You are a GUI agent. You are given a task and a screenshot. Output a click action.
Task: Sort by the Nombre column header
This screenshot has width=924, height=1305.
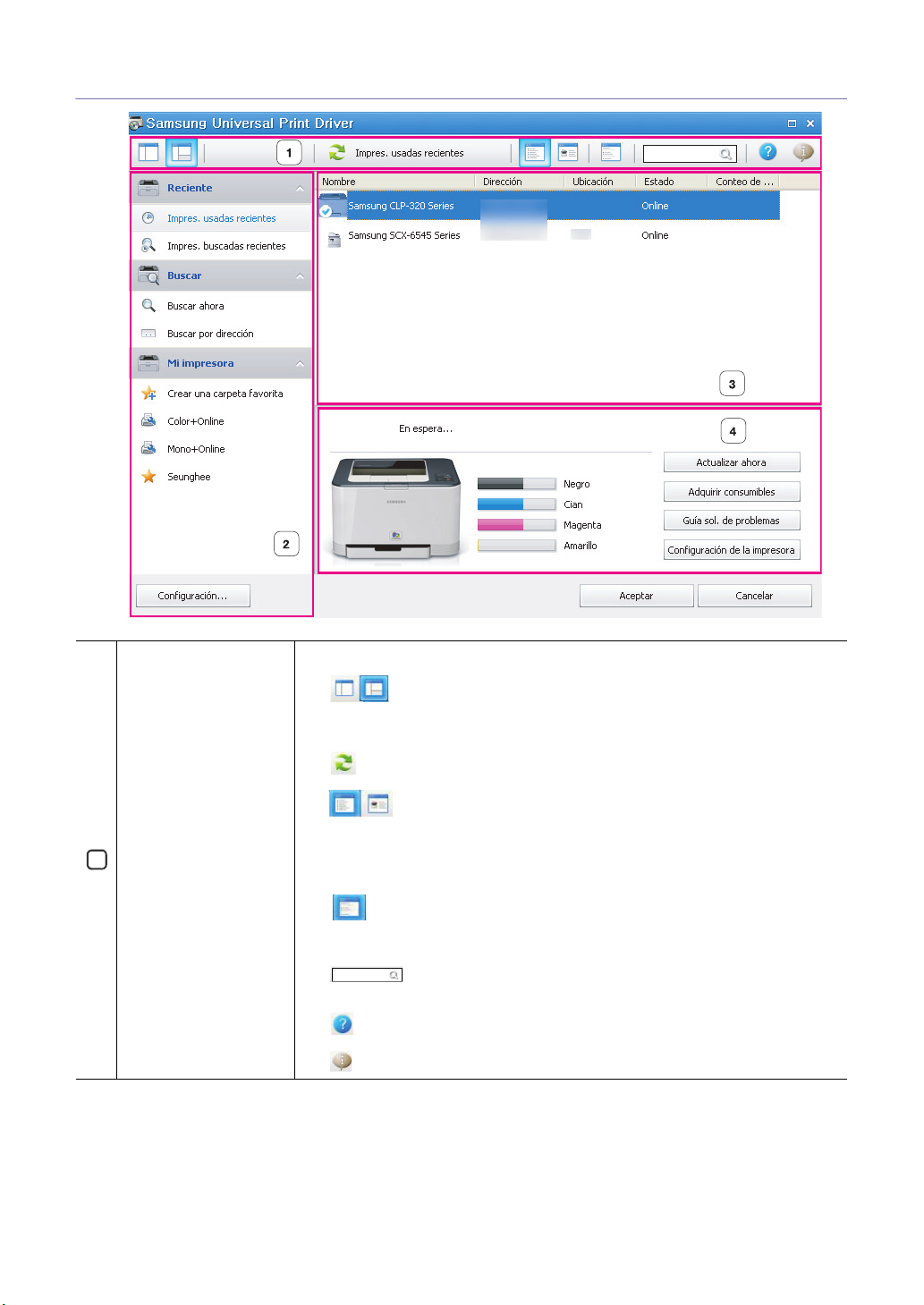396,182
